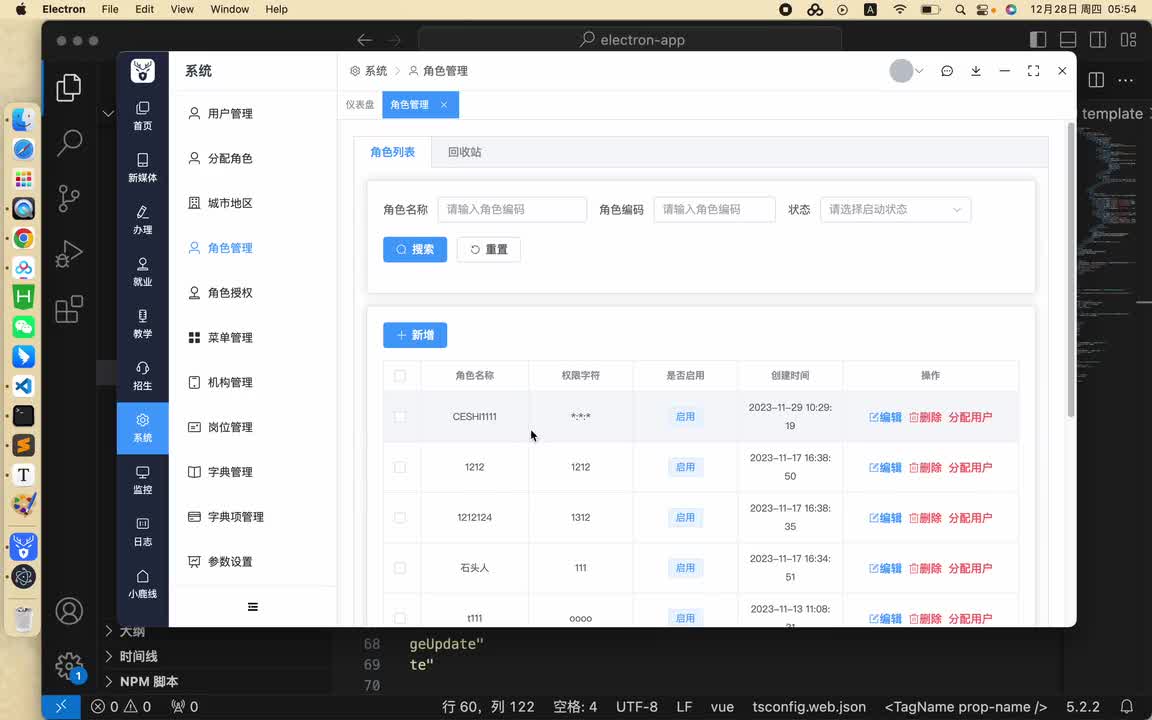Image resolution: width=1152 pixels, height=720 pixels.
Task: Click the 新增 button
Action: (415, 335)
